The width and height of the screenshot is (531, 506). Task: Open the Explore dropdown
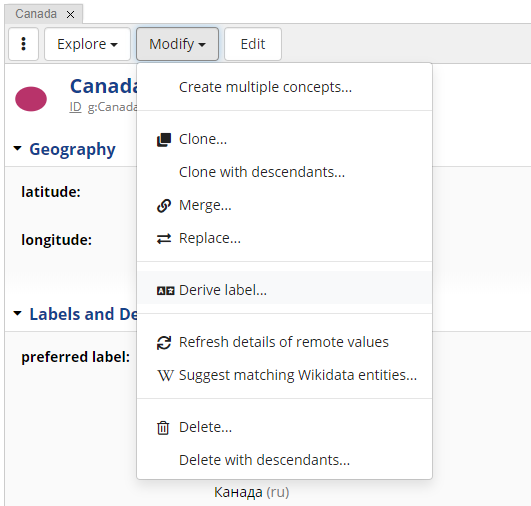[x=87, y=44]
